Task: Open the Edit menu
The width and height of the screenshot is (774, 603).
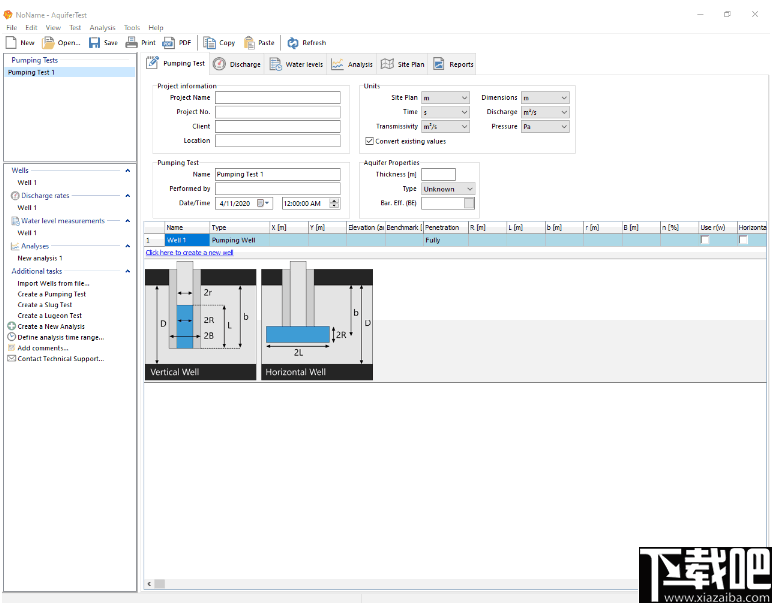Action: [x=31, y=28]
